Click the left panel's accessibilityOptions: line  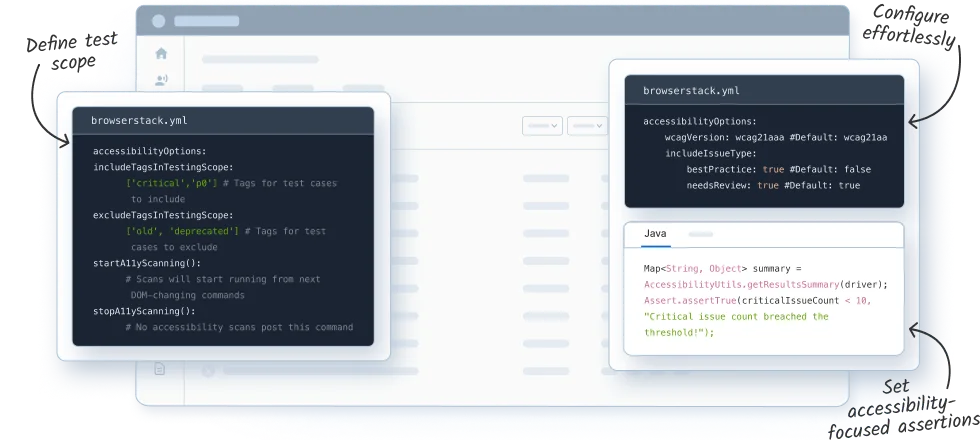pyautogui.click(x=149, y=151)
